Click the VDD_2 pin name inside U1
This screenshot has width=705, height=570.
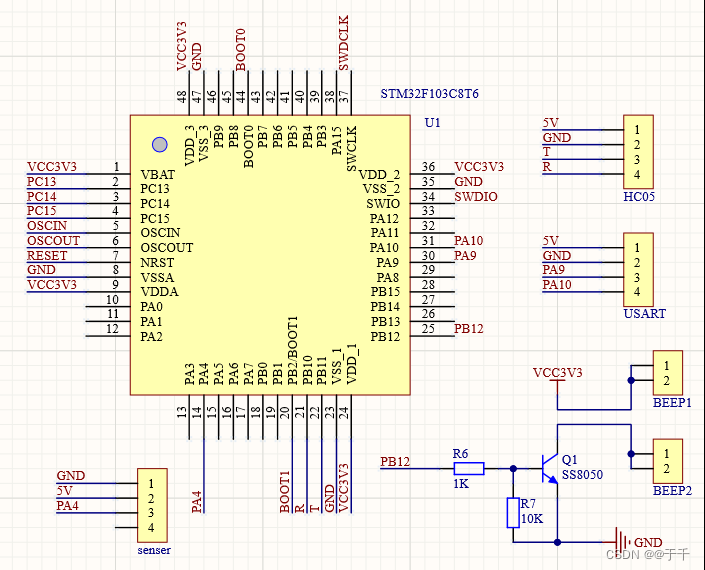pos(379,175)
